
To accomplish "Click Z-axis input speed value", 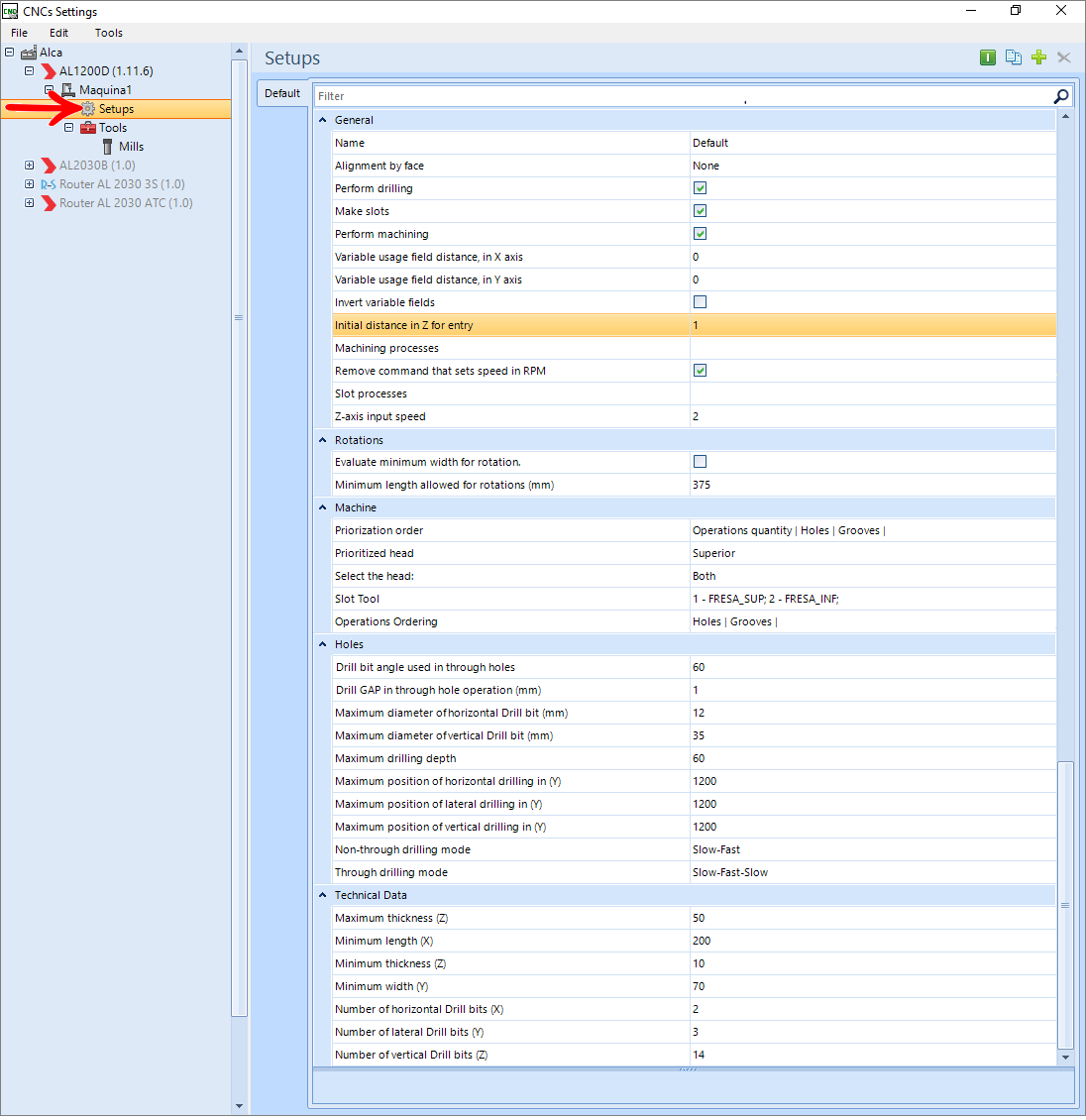I will [x=696, y=416].
